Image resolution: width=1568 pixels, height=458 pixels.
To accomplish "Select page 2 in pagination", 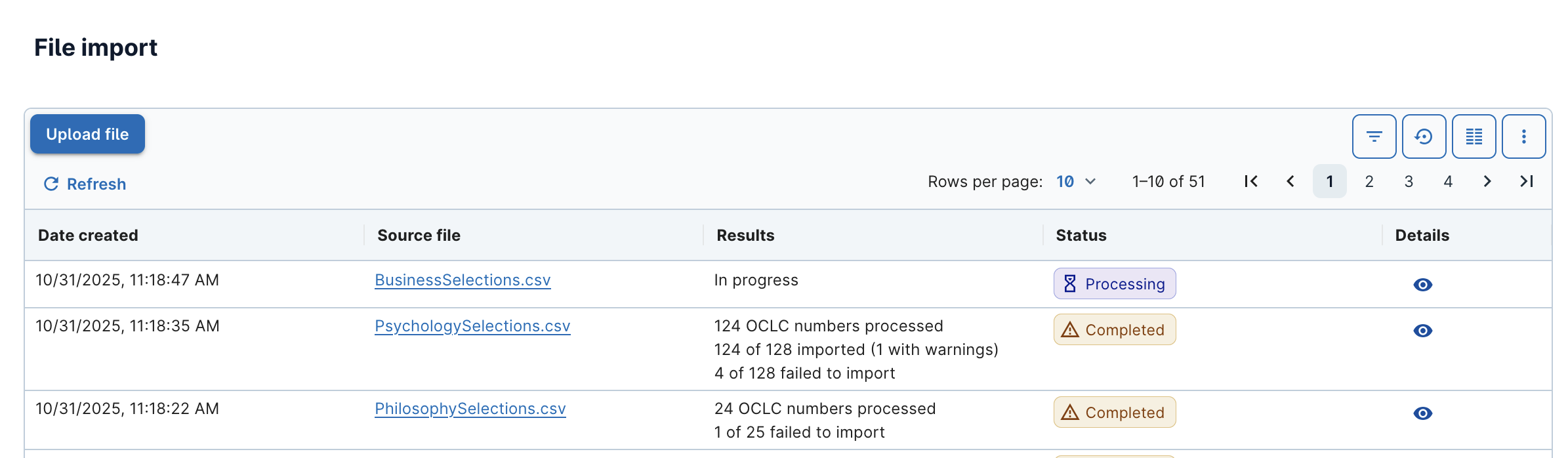I will pyautogui.click(x=1369, y=182).
